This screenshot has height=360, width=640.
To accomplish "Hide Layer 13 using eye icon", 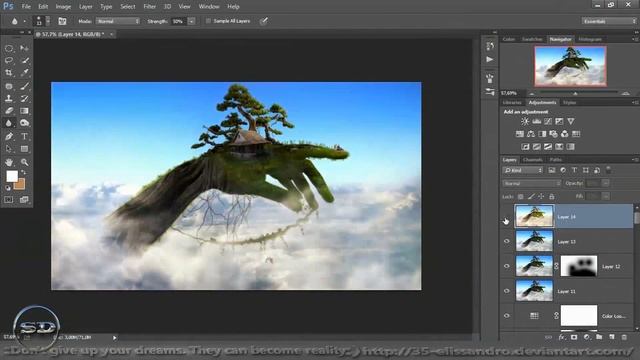I will tap(507, 241).
